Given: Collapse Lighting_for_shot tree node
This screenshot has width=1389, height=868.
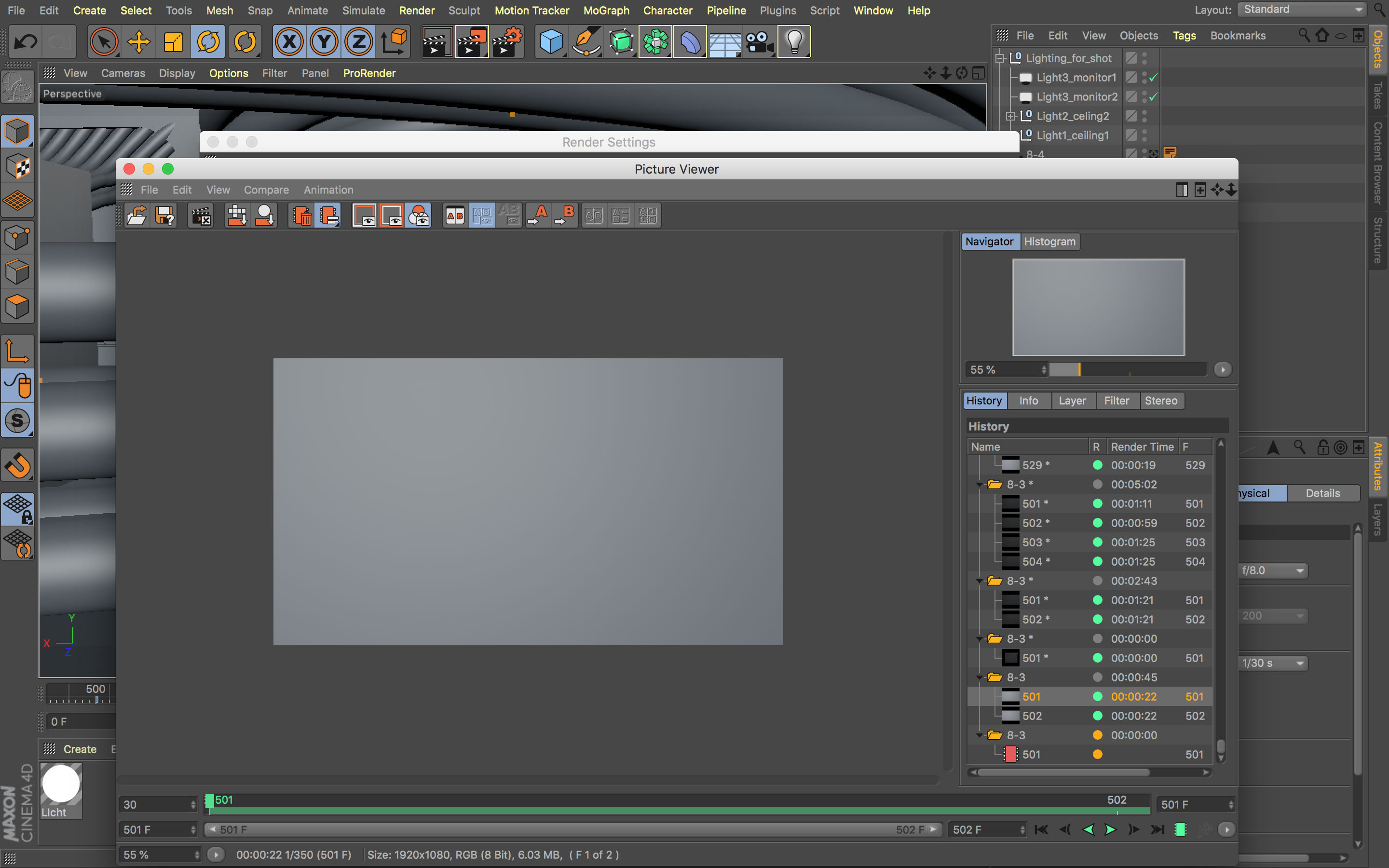Looking at the screenshot, I should pyautogui.click(x=1000, y=58).
